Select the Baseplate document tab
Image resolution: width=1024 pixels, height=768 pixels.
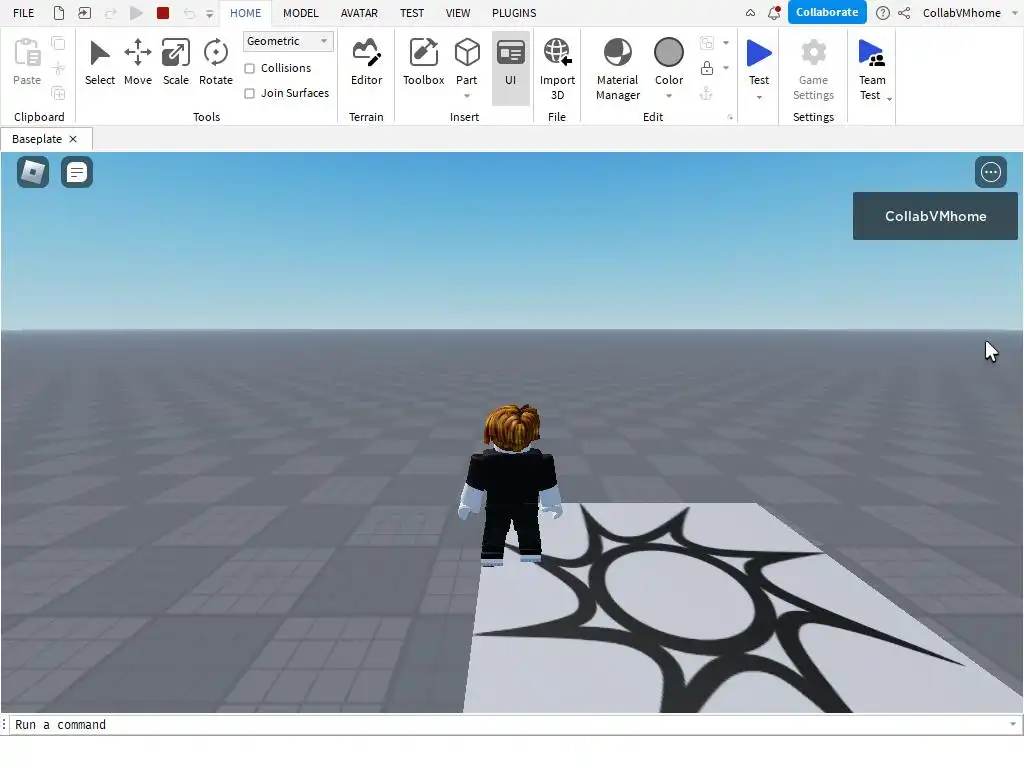coord(37,139)
